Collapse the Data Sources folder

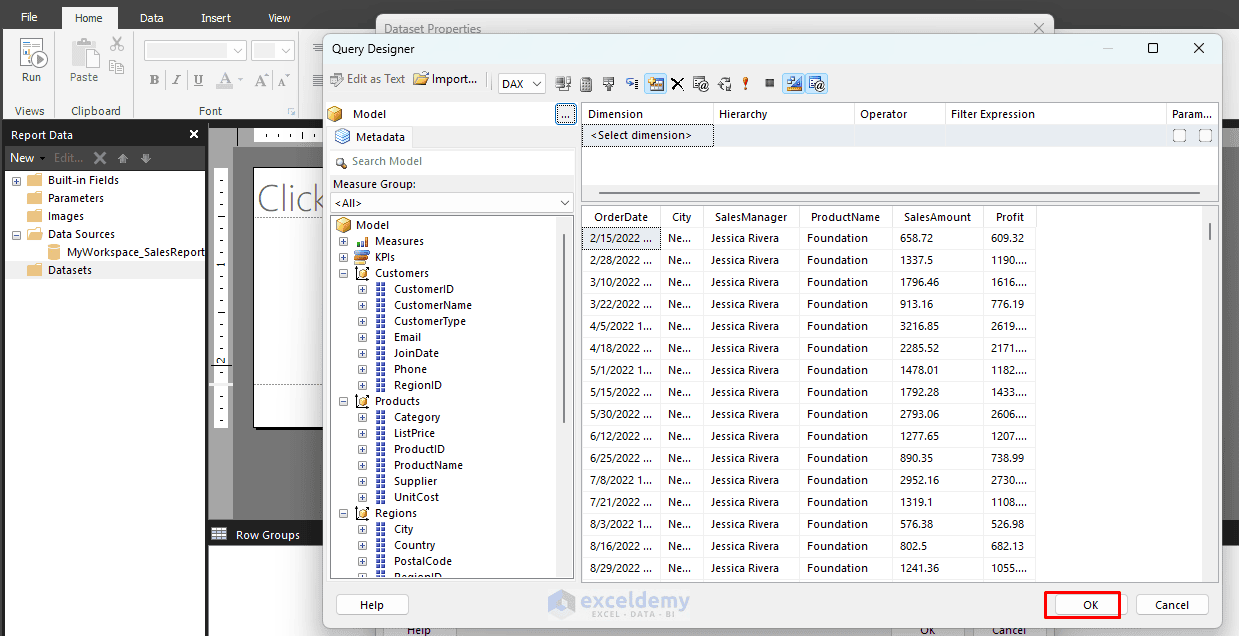pyautogui.click(x=16, y=234)
